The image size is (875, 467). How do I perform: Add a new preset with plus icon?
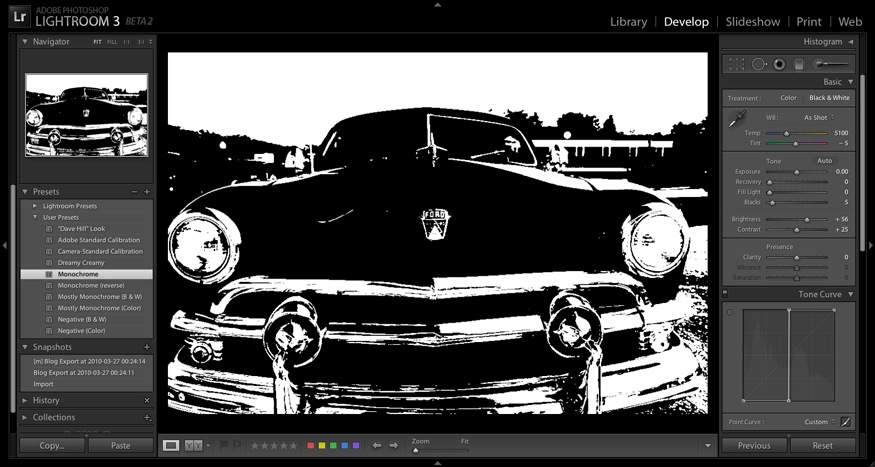coord(147,191)
